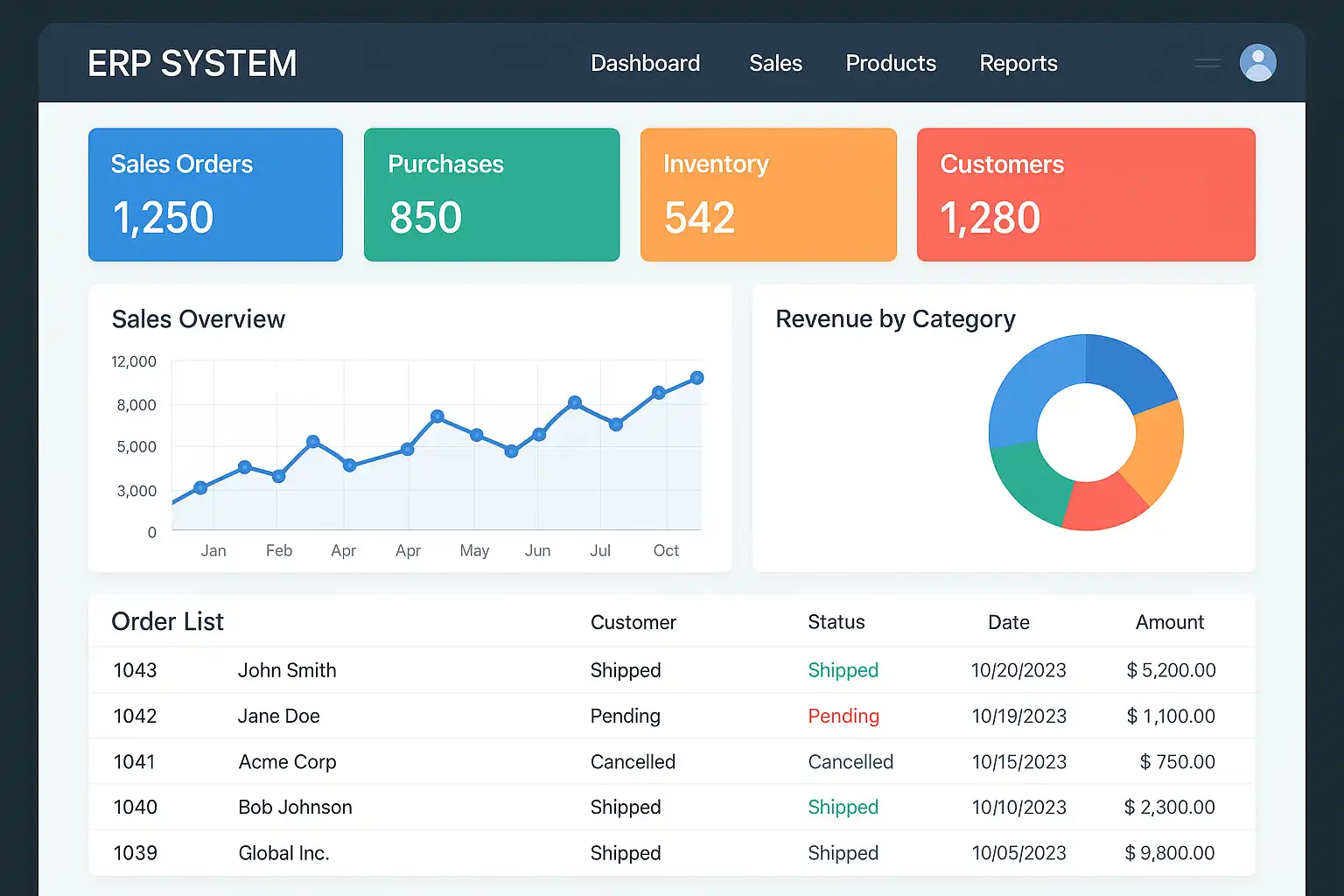Select order row 1043 John Smith
The image size is (1344, 896).
coord(287,670)
